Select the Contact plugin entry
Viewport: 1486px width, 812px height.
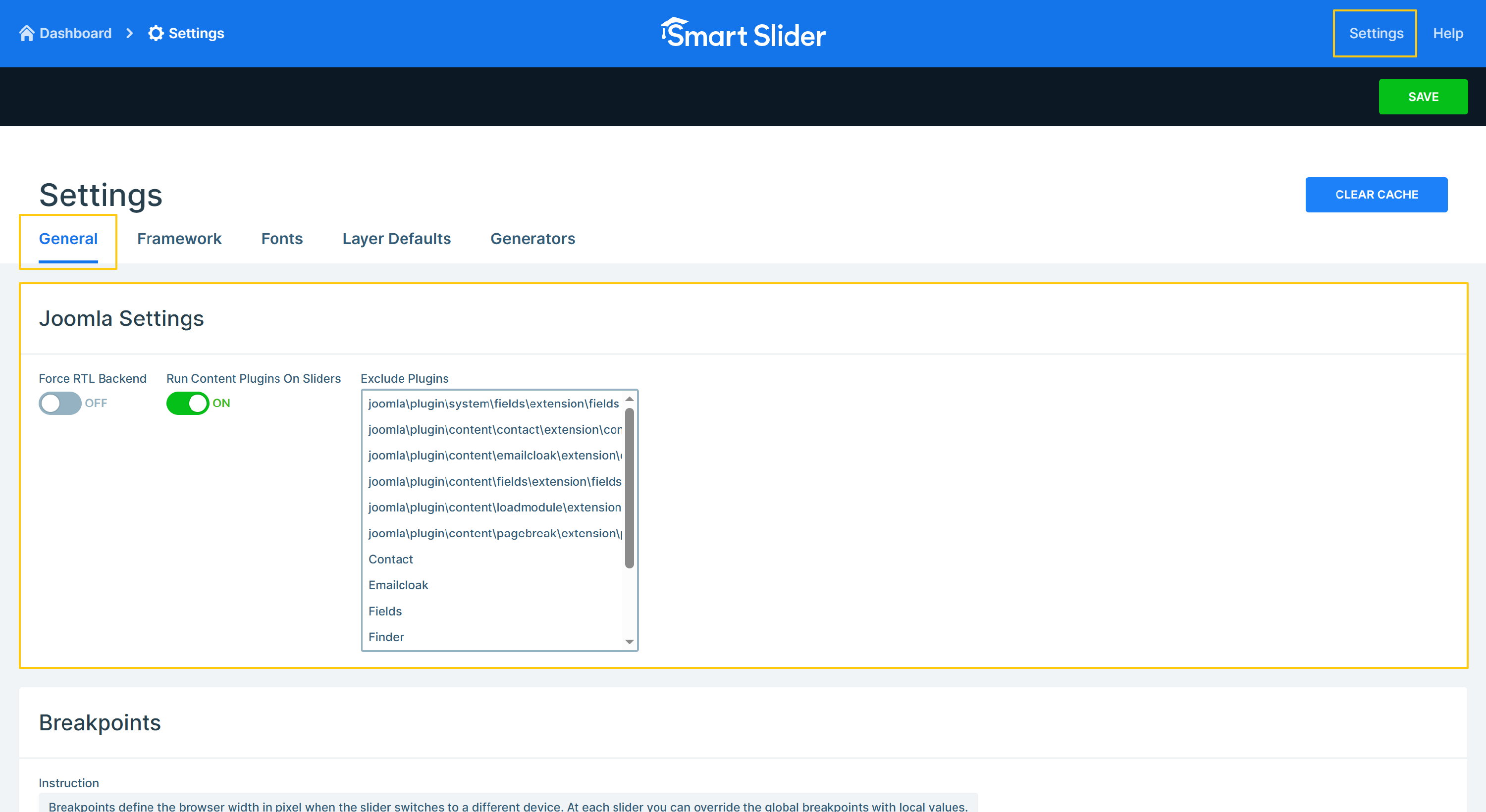390,559
